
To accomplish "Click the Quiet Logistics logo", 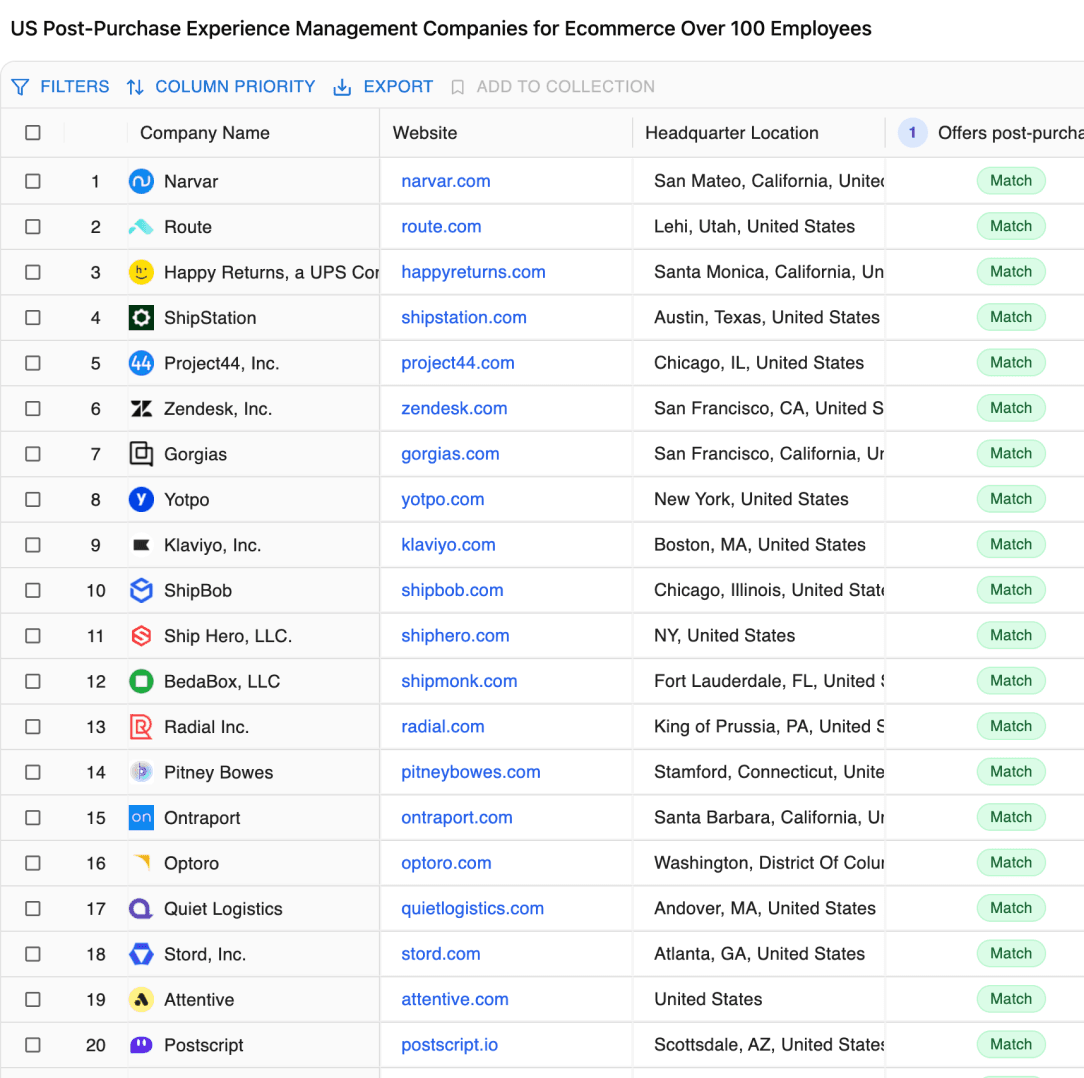I will pos(141,909).
